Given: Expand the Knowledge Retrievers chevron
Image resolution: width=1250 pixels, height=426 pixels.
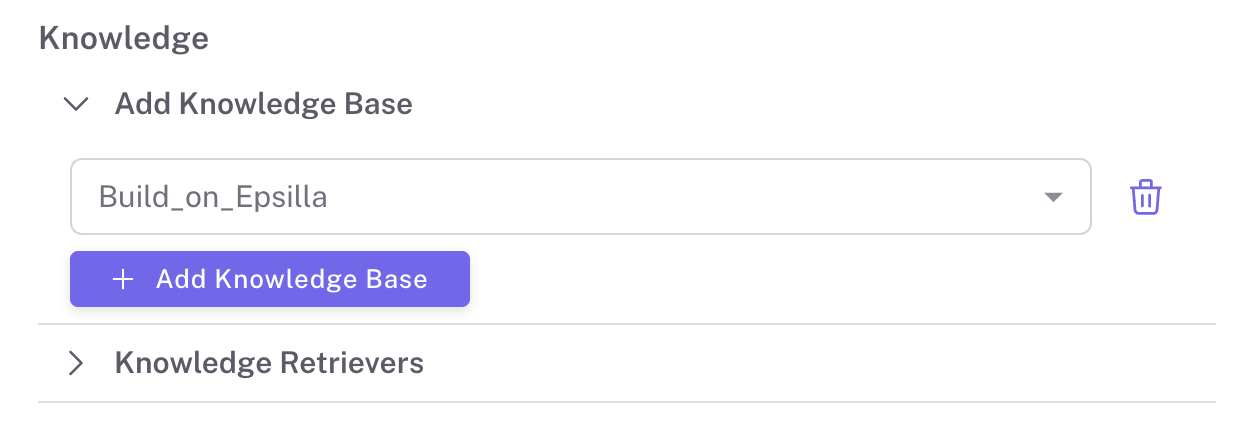Looking at the screenshot, I should 76,362.
